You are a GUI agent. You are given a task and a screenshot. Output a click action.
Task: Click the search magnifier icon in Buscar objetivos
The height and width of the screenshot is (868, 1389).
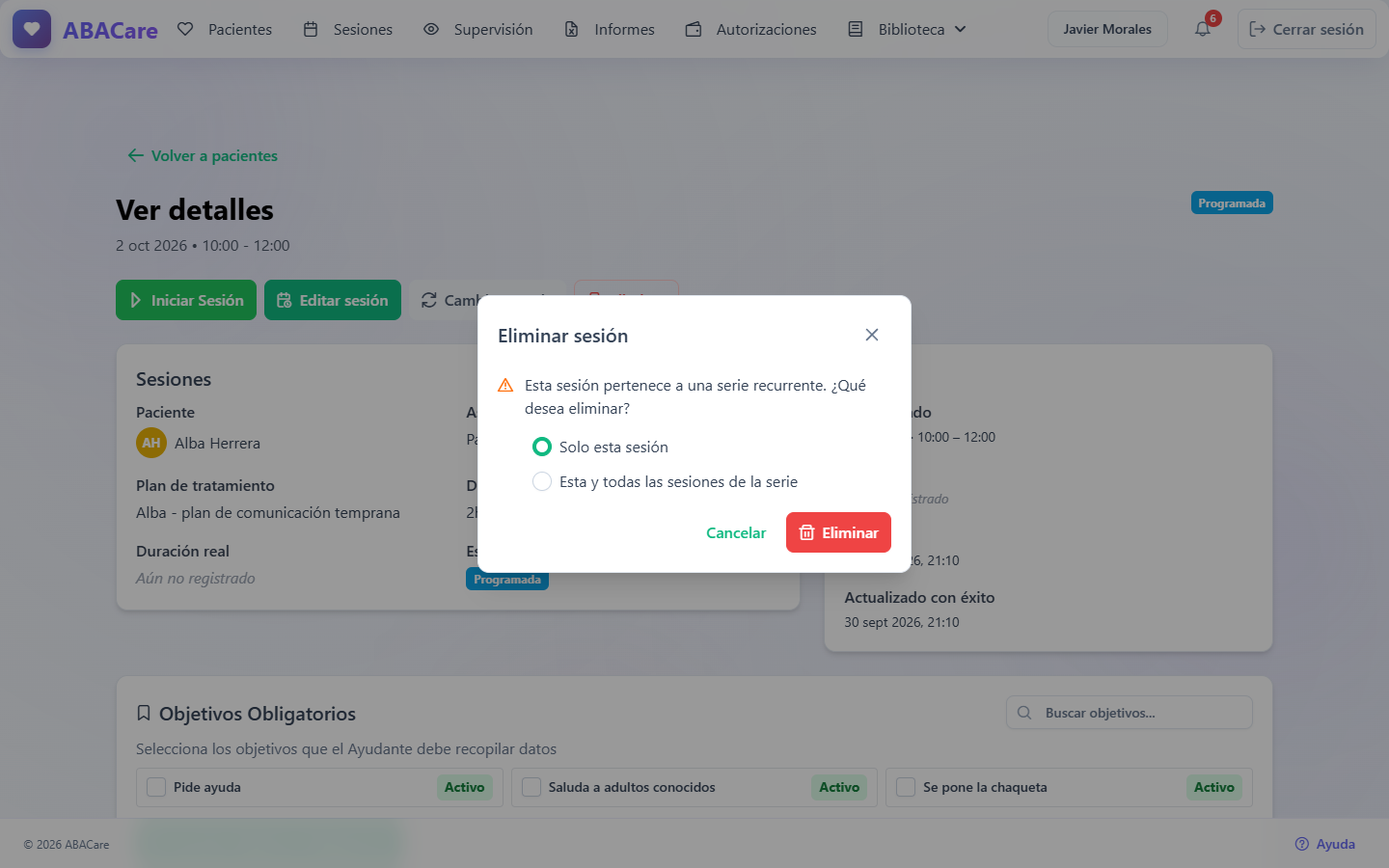coord(1024,713)
